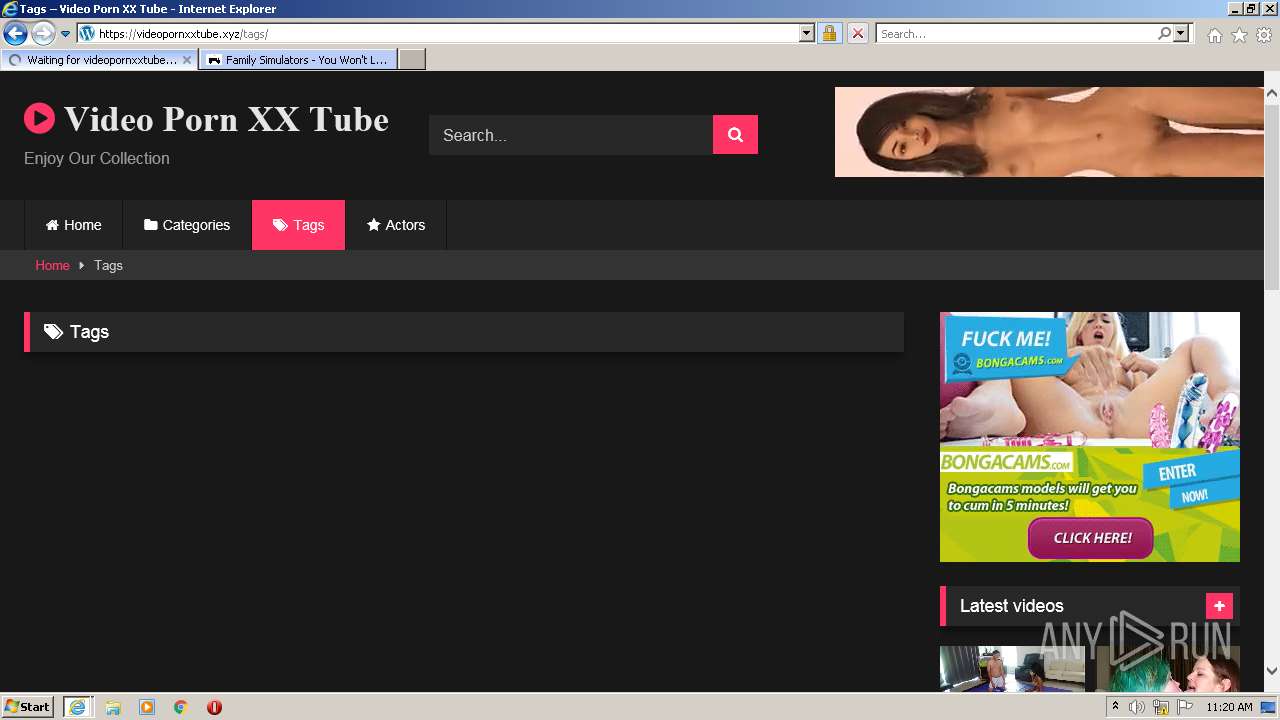The height and width of the screenshot is (720, 1280).
Task: Open the Tools gear menu
Action: pos(1264,35)
